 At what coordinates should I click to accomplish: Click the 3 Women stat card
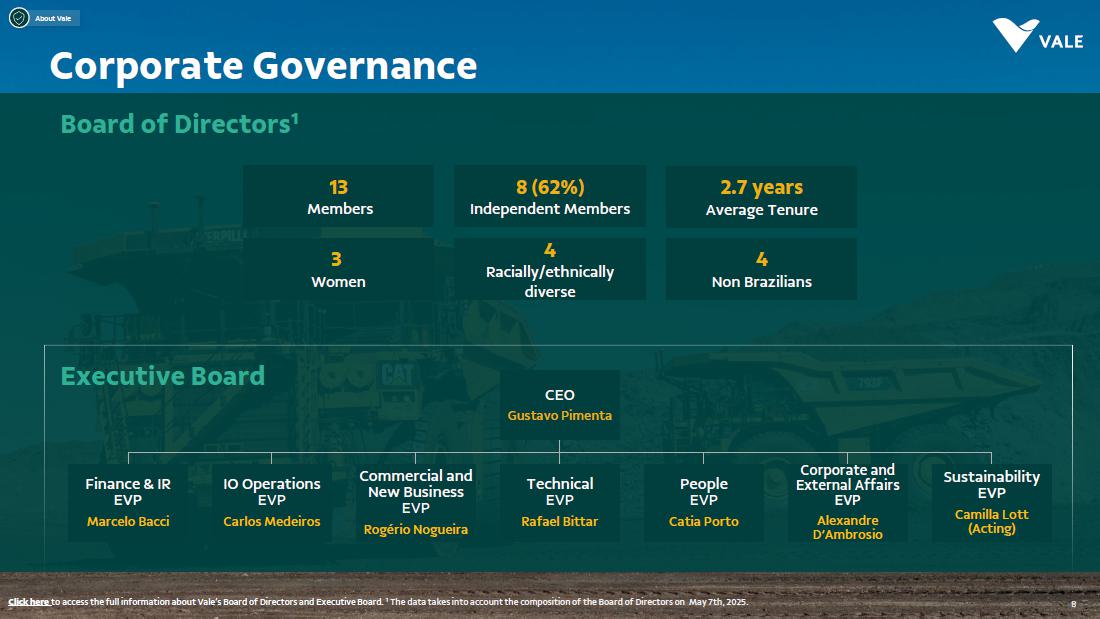(x=339, y=269)
